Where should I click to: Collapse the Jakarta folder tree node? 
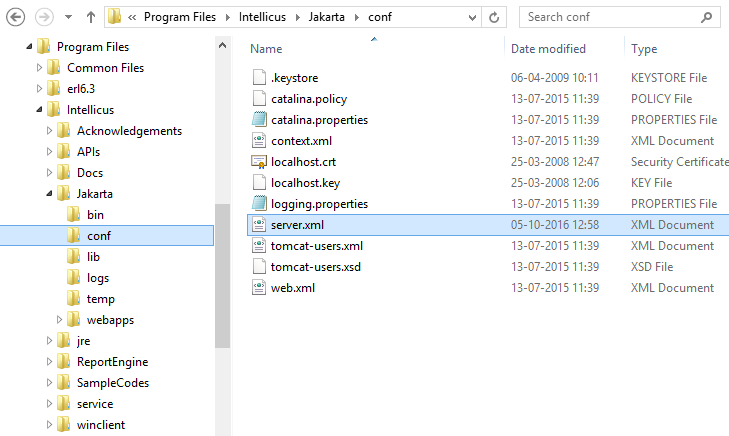click(x=49, y=193)
